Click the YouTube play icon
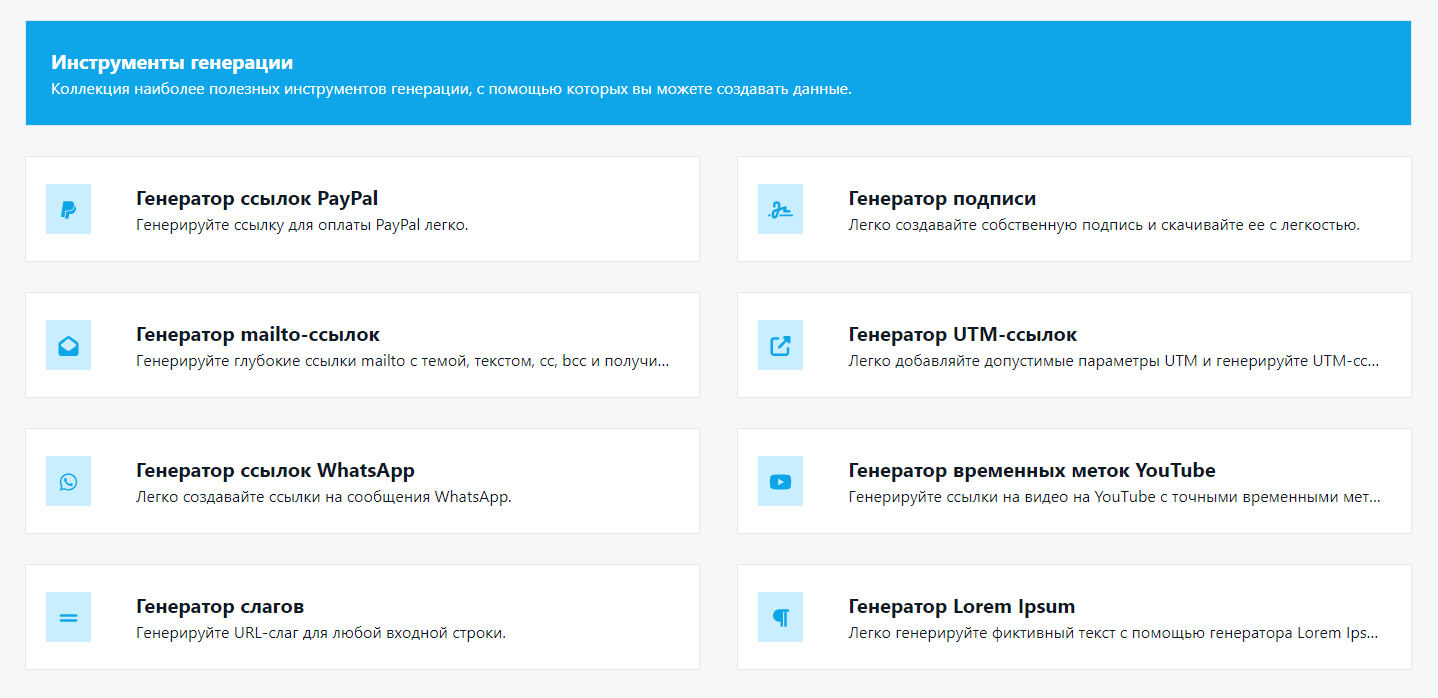Image resolution: width=1438 pixels, height=698 pixels. 780,481
